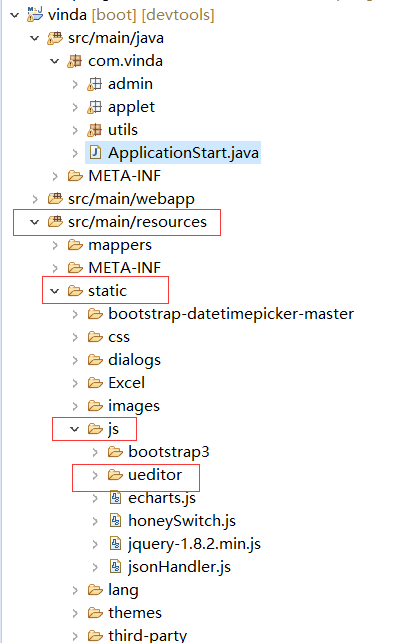The width and height of the screenshot is (398, 643).
Task: Click the themes folder icon
Action: 95,612
